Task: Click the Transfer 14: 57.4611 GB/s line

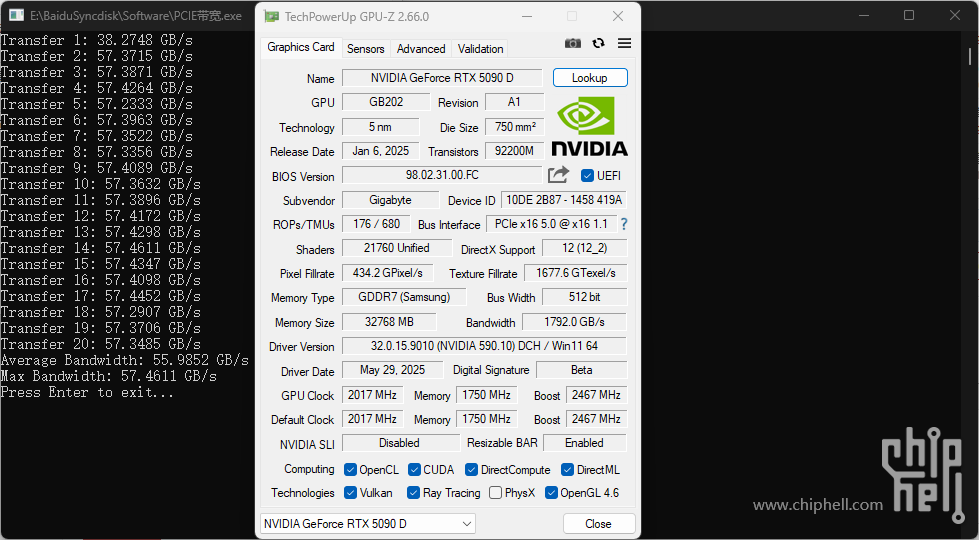Action: tap(101, 248)
